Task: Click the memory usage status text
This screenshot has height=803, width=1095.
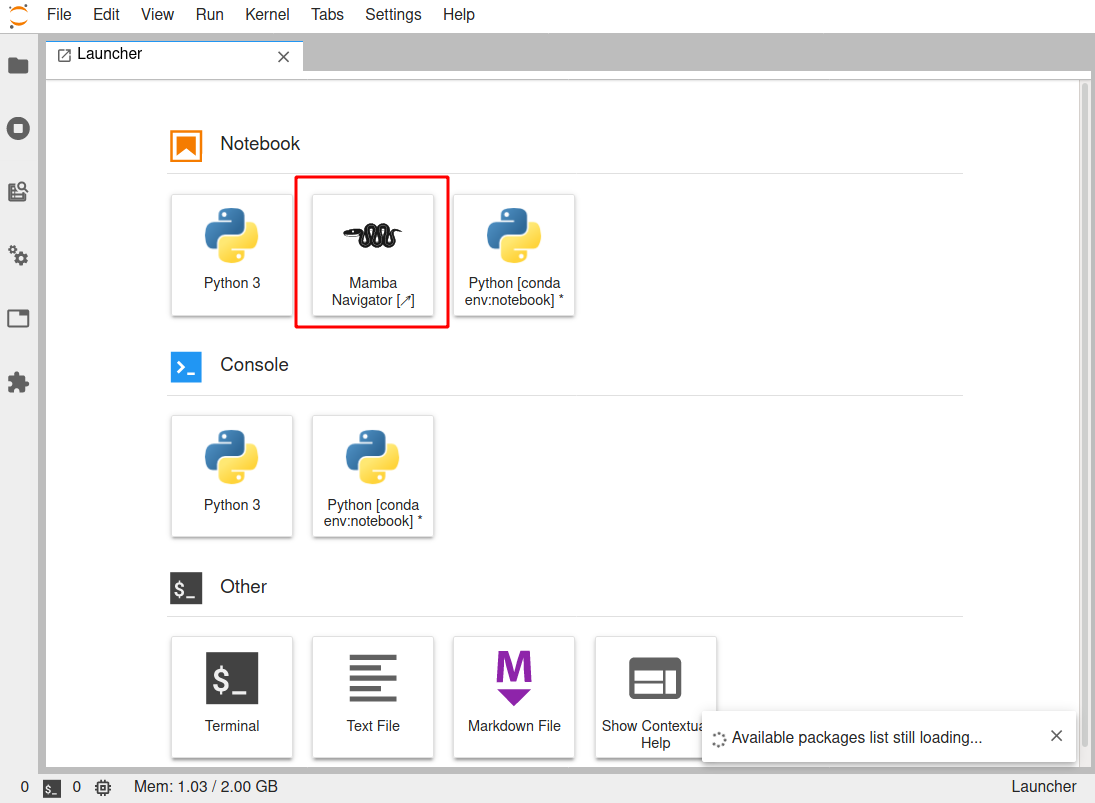Action: pyautogui.click(x=205, y=787)
